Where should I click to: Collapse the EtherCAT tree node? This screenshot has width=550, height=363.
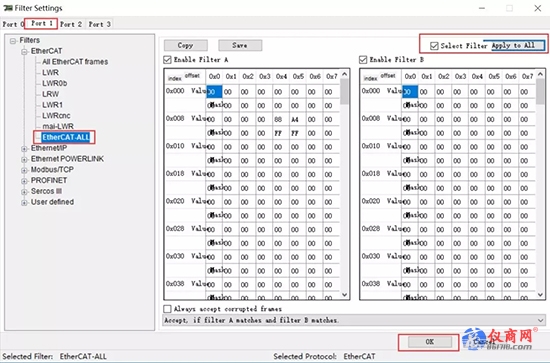(x=24, y=52)
